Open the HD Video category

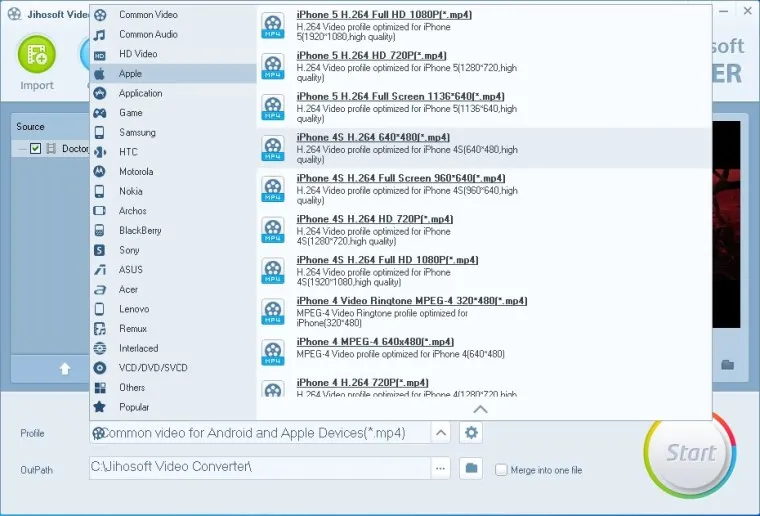pos(173,54)
